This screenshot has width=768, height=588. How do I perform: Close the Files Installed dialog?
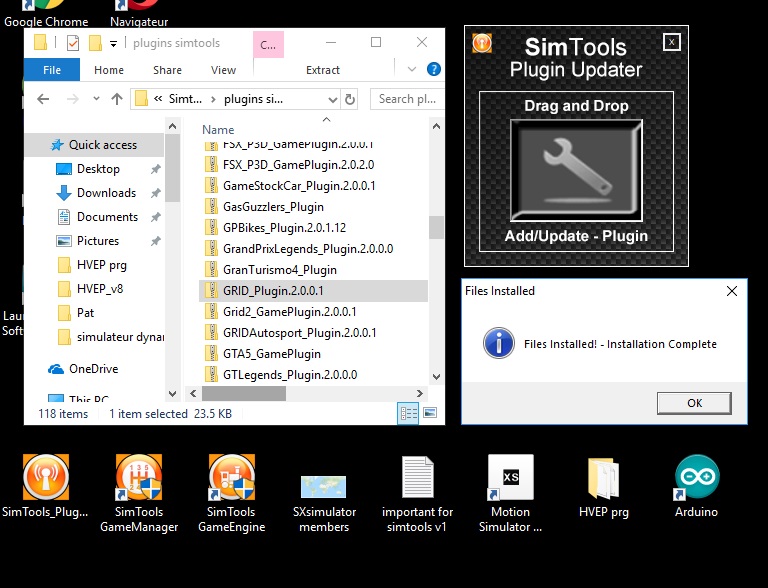tap(732, 291)
